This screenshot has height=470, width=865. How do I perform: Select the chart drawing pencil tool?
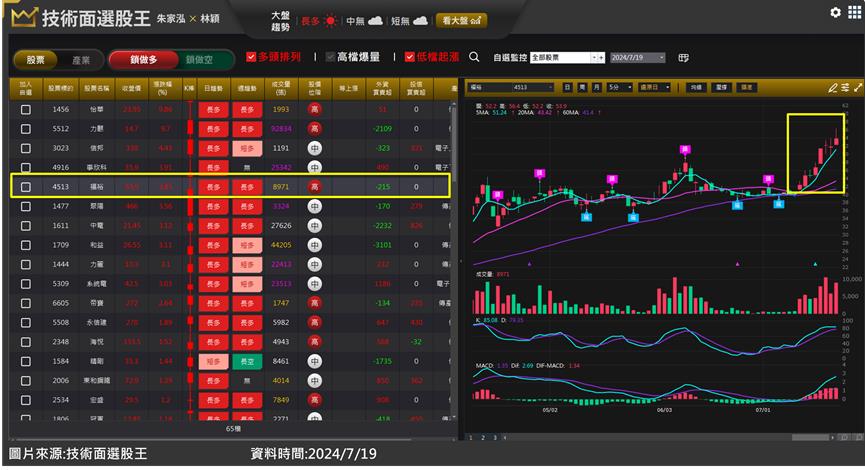coord(832,88)
